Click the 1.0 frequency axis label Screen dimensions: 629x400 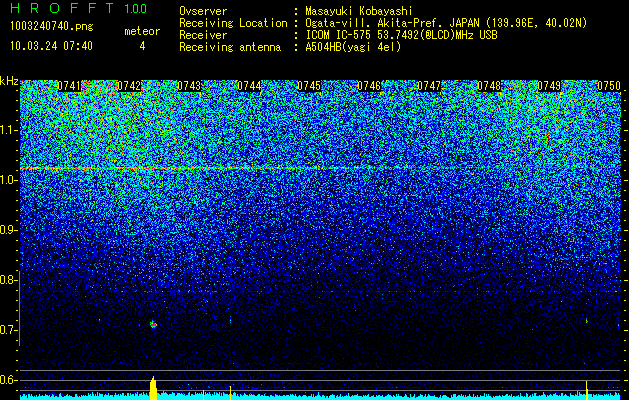(7, 180)
